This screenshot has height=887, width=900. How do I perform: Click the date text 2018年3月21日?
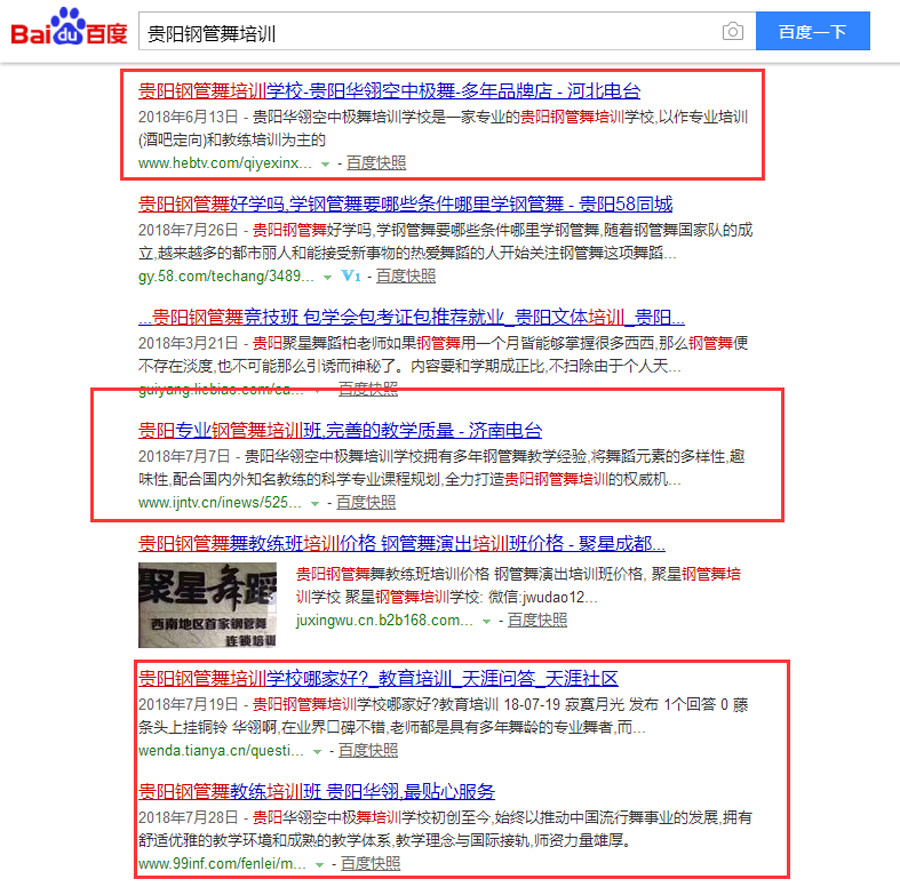[x=188, y=343]
